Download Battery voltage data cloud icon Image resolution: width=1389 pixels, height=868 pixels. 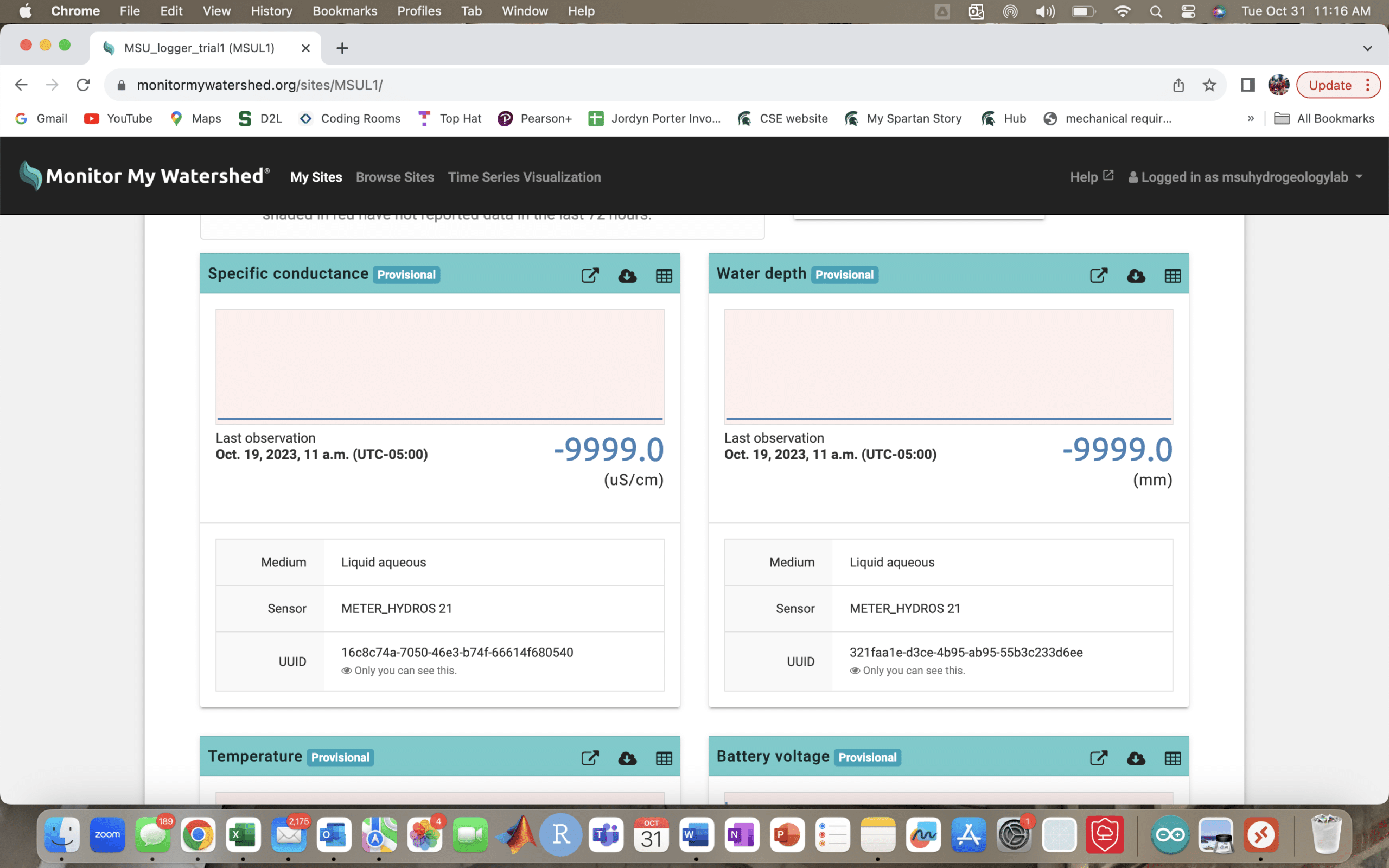click(1136, 758)
